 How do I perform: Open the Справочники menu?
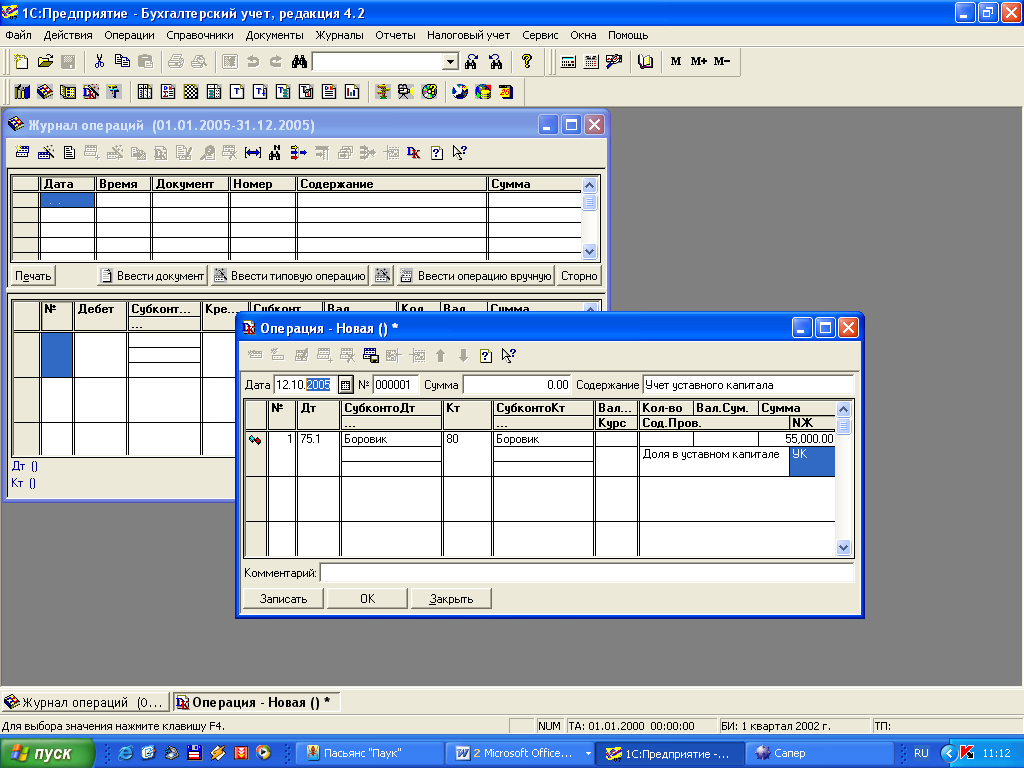200,35
